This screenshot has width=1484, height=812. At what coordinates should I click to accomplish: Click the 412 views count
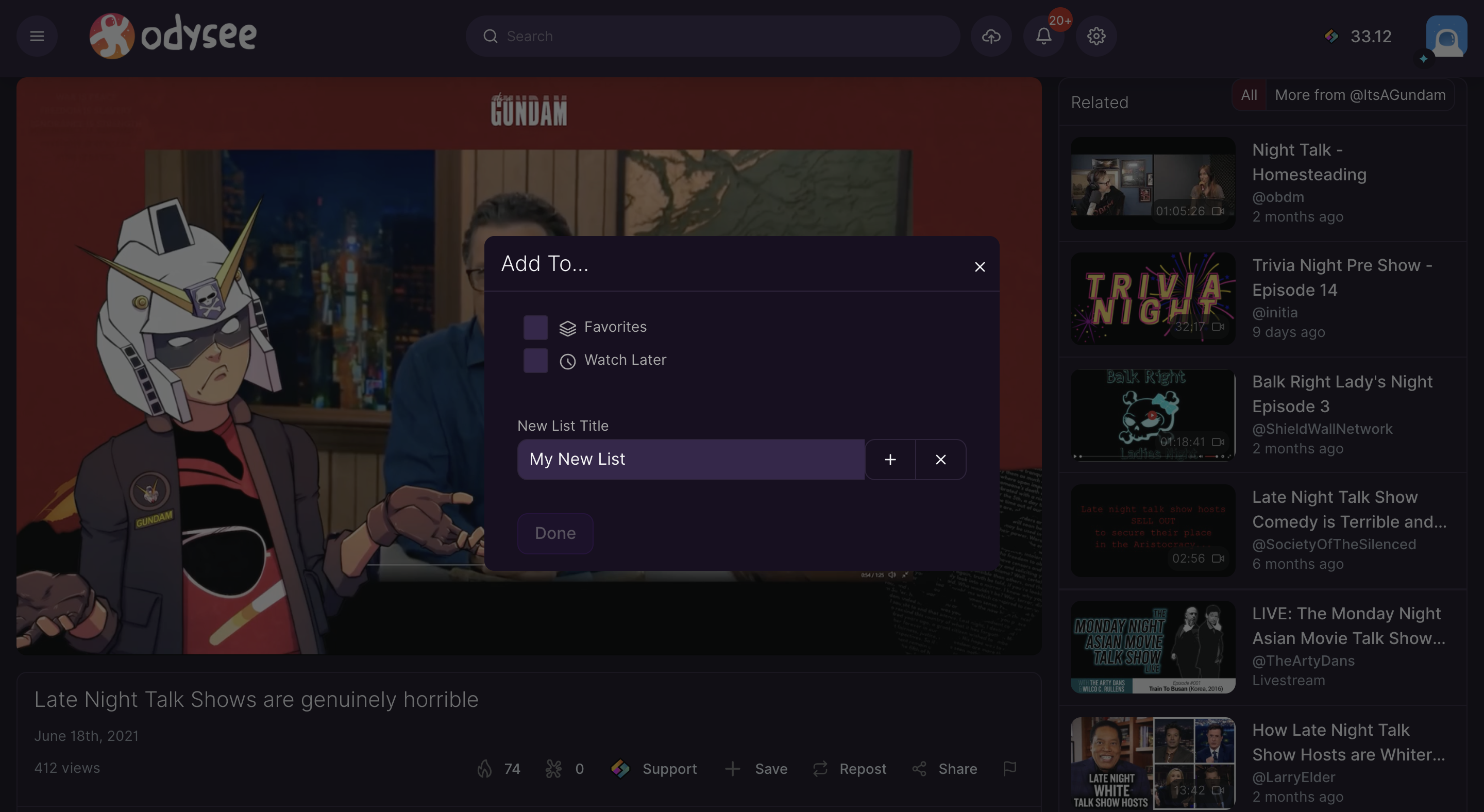(67, 768)
